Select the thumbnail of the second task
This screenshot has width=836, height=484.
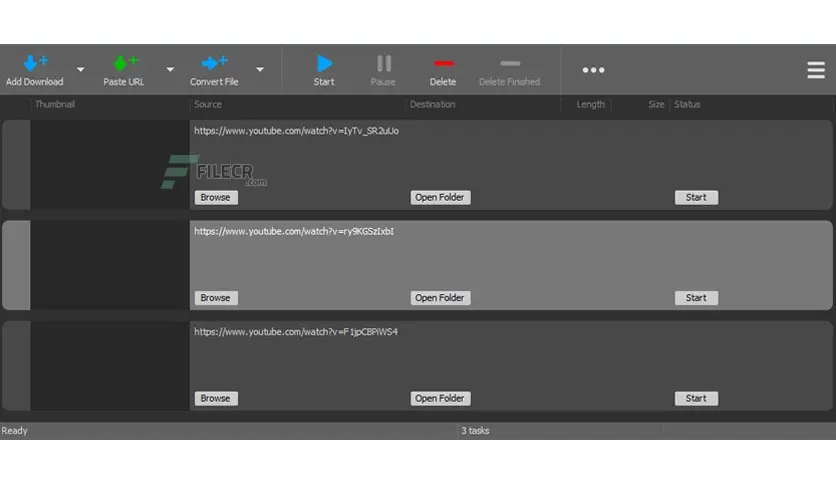[110, 265]
